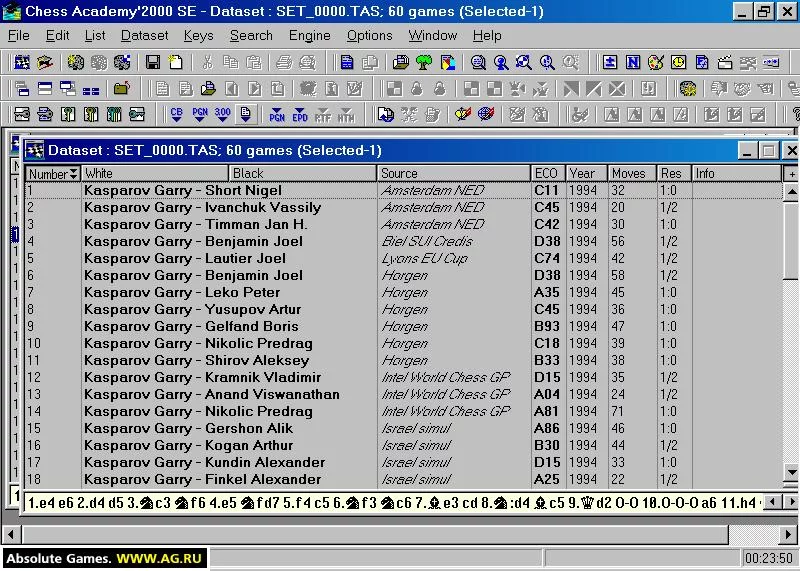Click the globe with red flag icon
Screen dimensions: 800x571
(486, 114)
